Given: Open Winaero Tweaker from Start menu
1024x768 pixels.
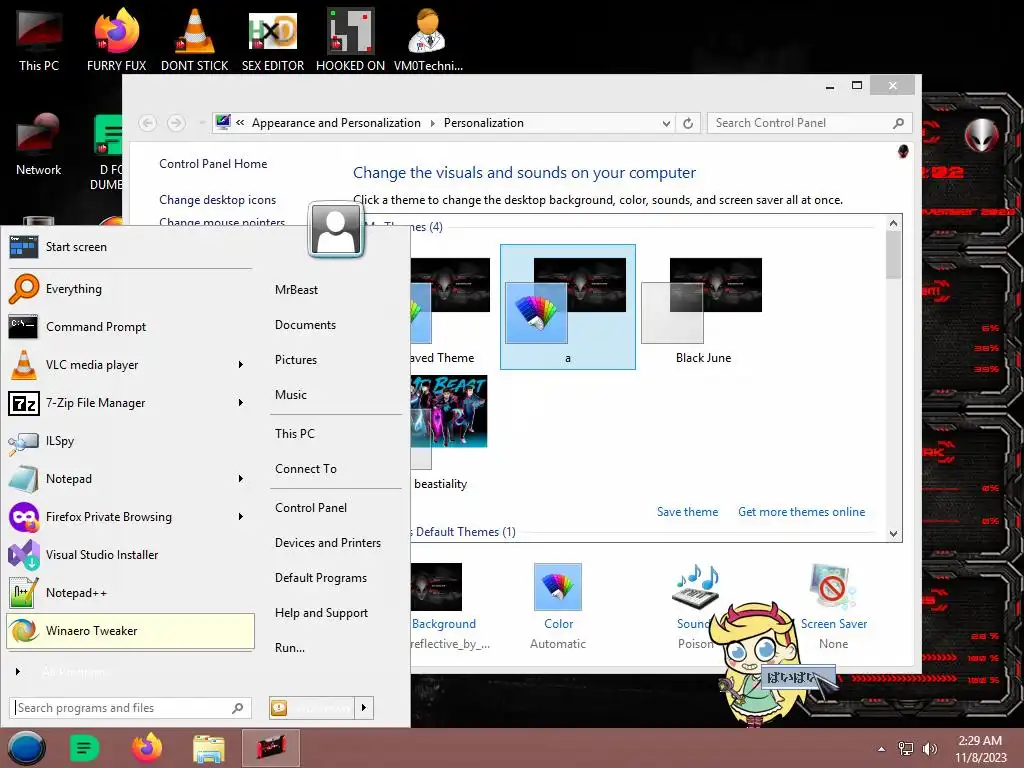Looking at the screenshot, I should [129, 631].
